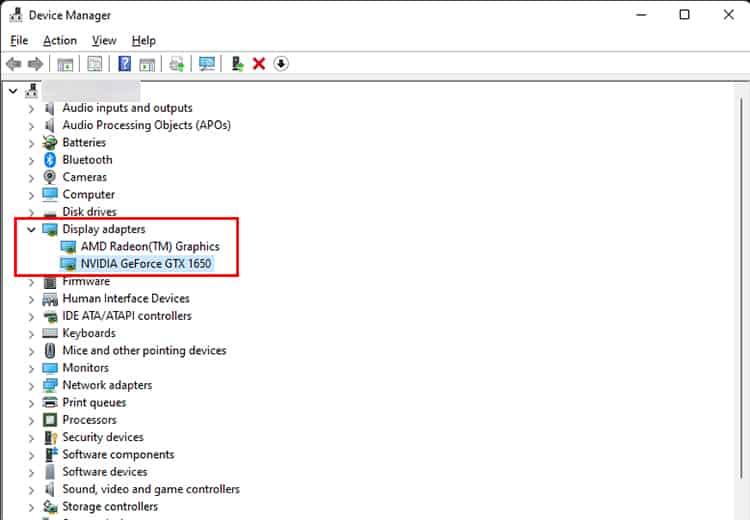Select AMD Radeon(TM) Graphics device
This screenshot has height=520, width=750.
pos(150,246)
